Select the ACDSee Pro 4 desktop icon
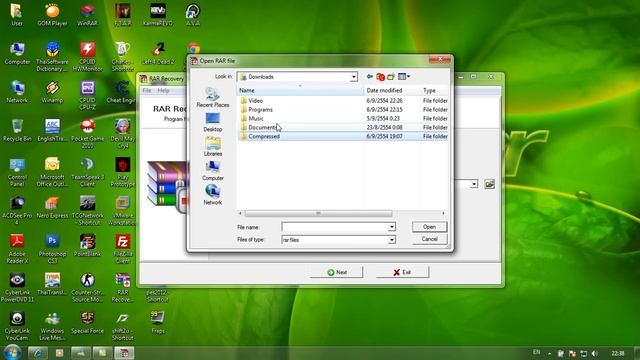 (x=17, y=211)
